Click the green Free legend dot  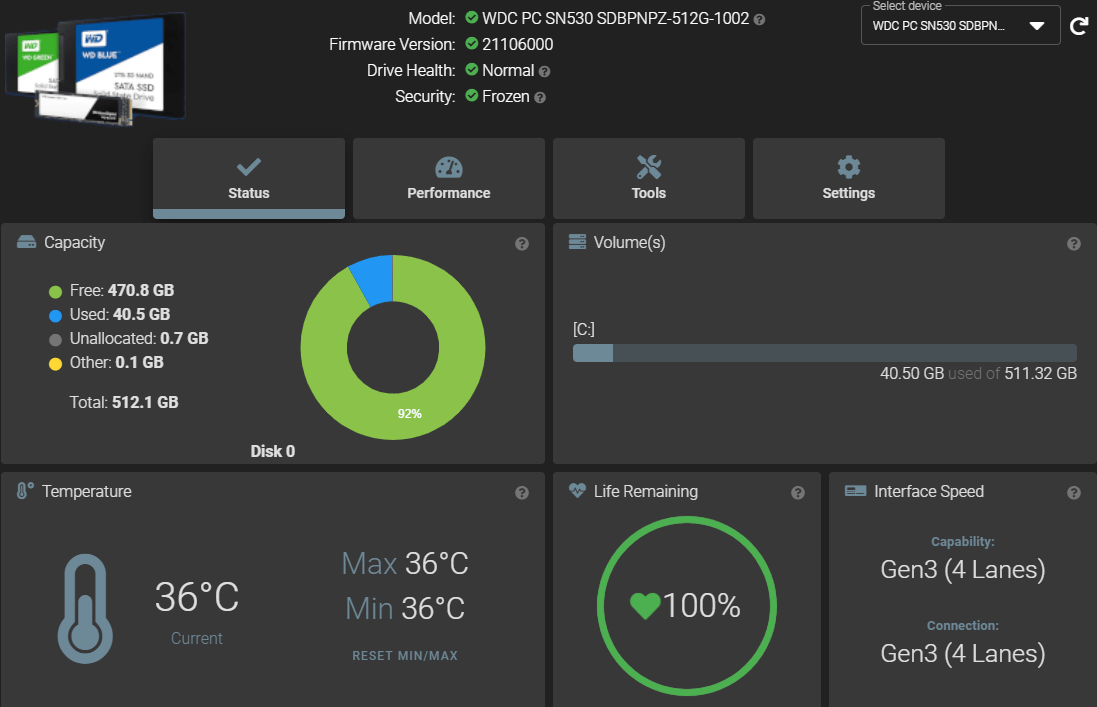pos(55,292)
